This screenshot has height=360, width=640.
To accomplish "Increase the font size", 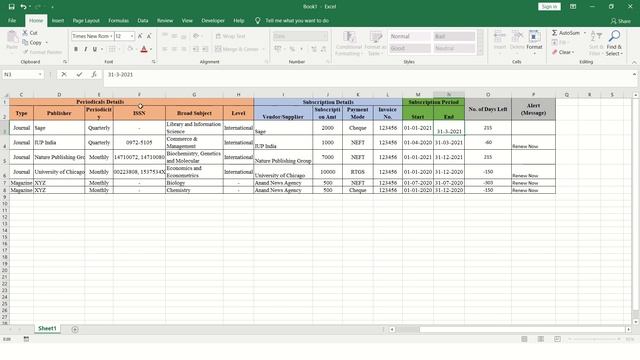I will pos(140,36).
